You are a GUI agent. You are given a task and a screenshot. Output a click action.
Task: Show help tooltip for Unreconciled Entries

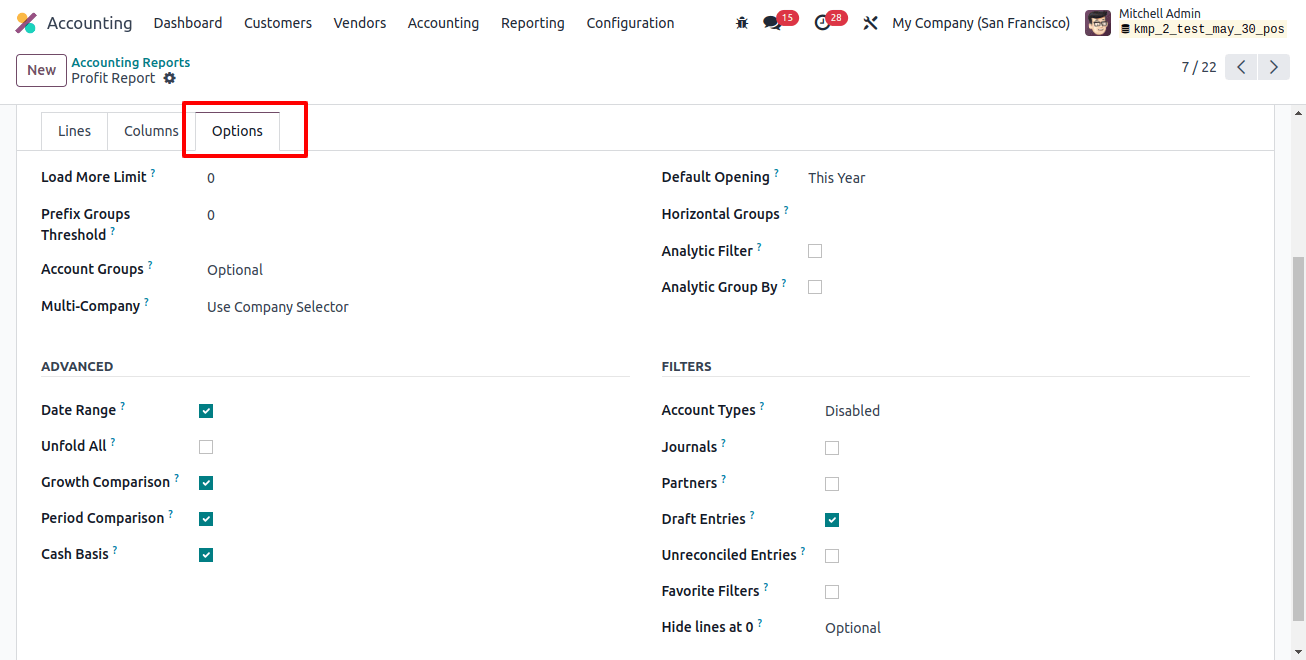pyautogui.click(x=803, y=551)
